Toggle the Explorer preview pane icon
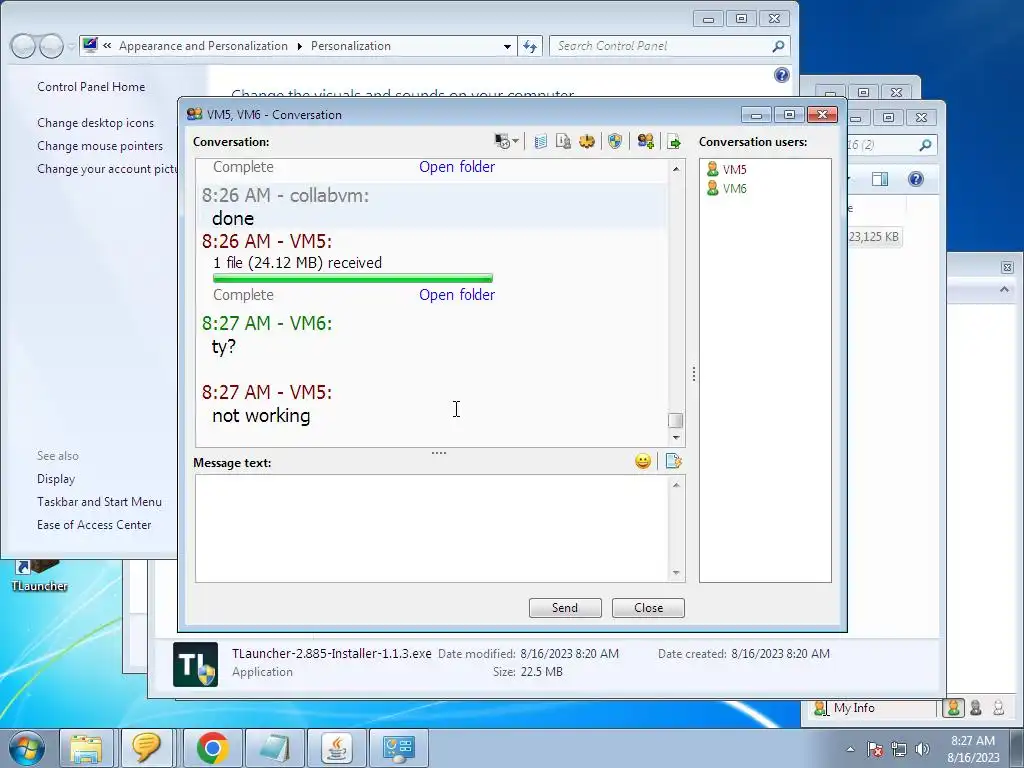Screen dimensions: 1024x768 [x=880, y=179]
